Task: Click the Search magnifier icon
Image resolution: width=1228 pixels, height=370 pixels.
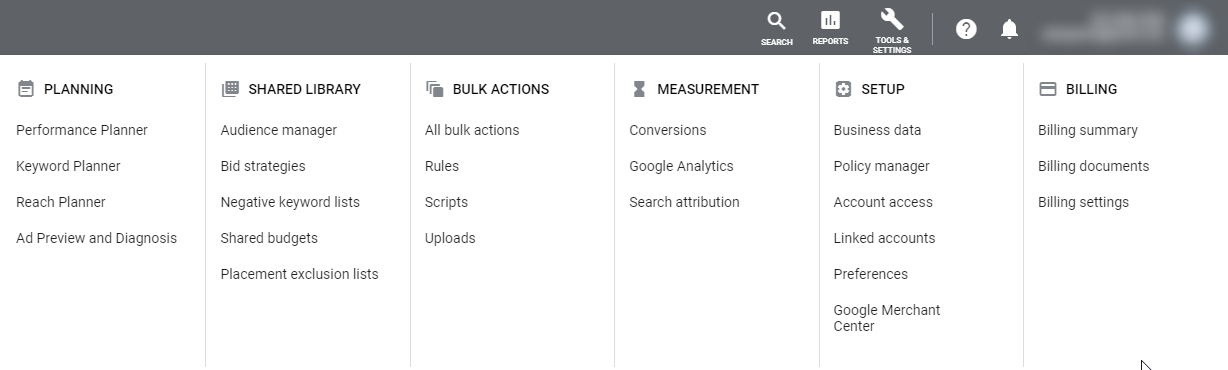Action: tap(776, 21)
